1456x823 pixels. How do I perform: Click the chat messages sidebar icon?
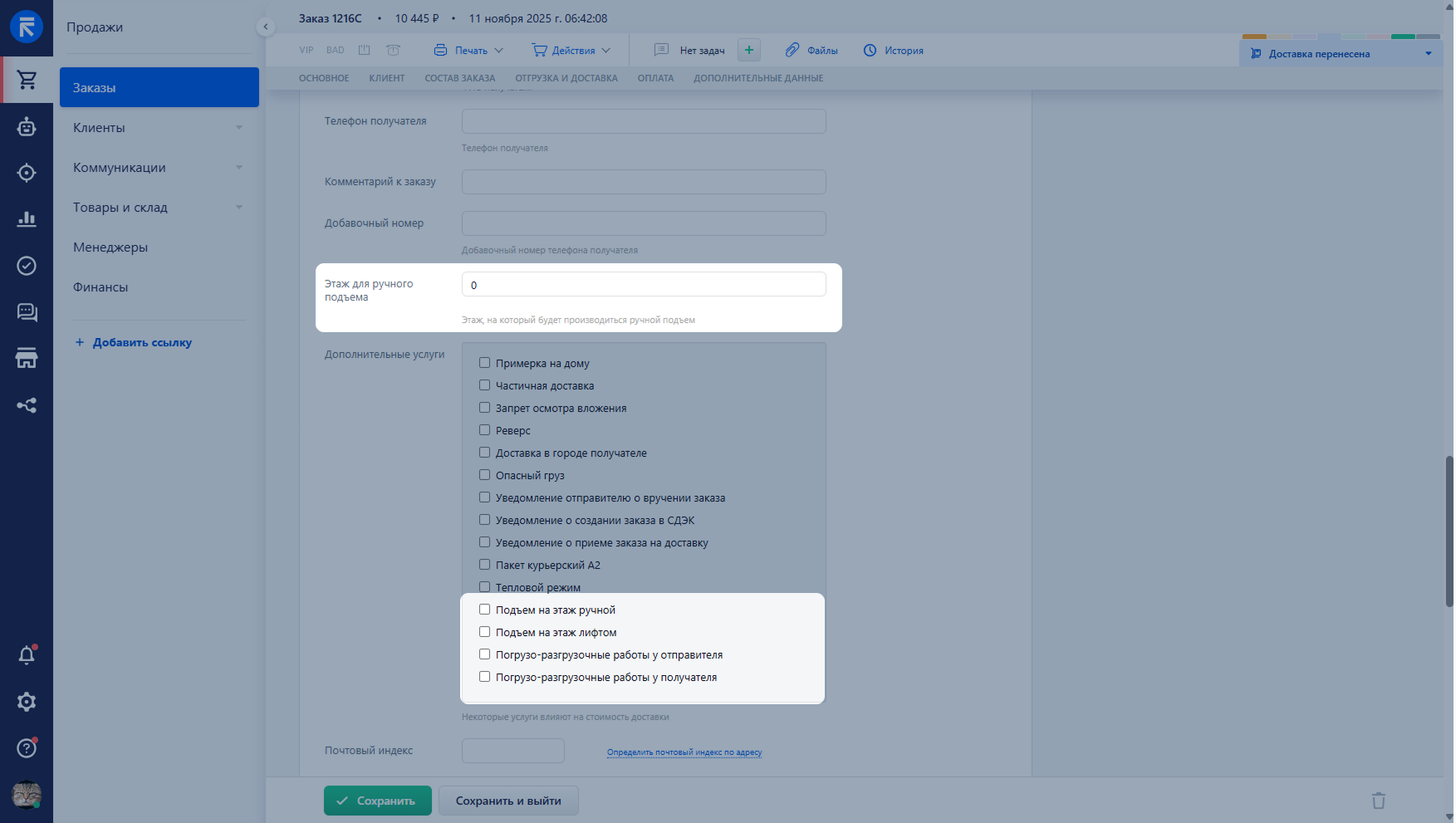pos(27,312)
